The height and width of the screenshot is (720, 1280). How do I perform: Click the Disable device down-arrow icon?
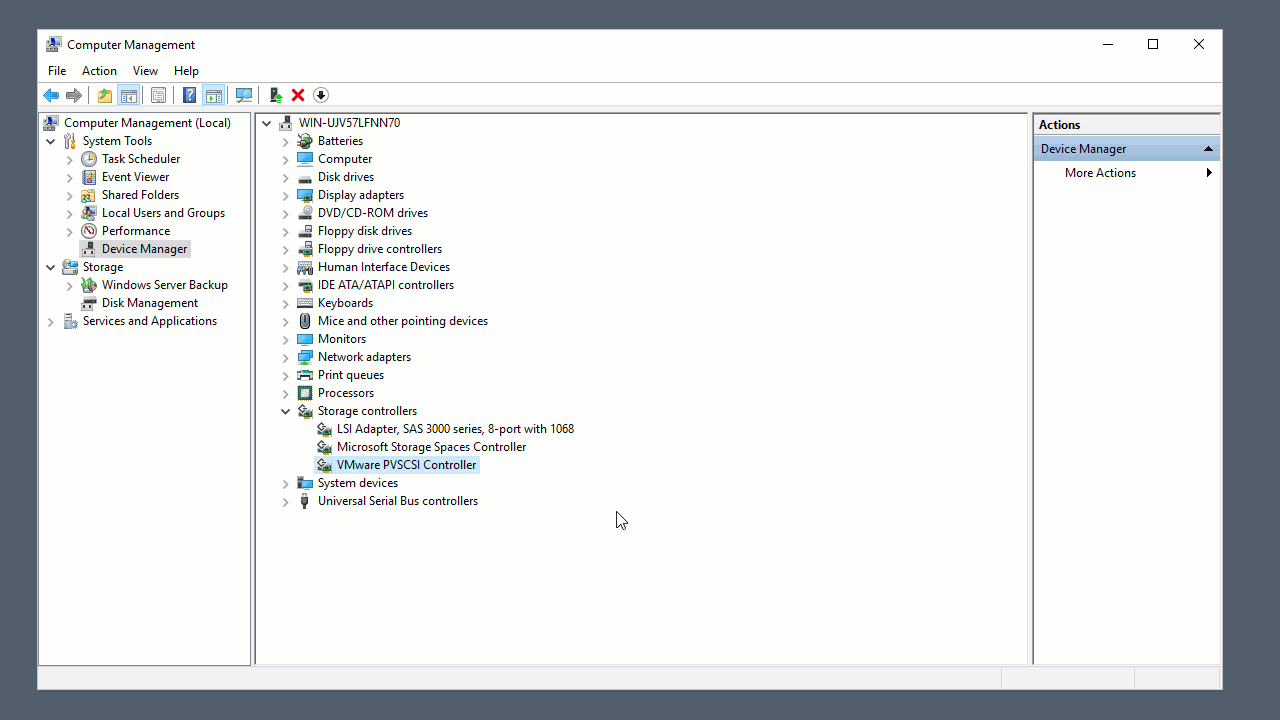[x=321, y=95]
